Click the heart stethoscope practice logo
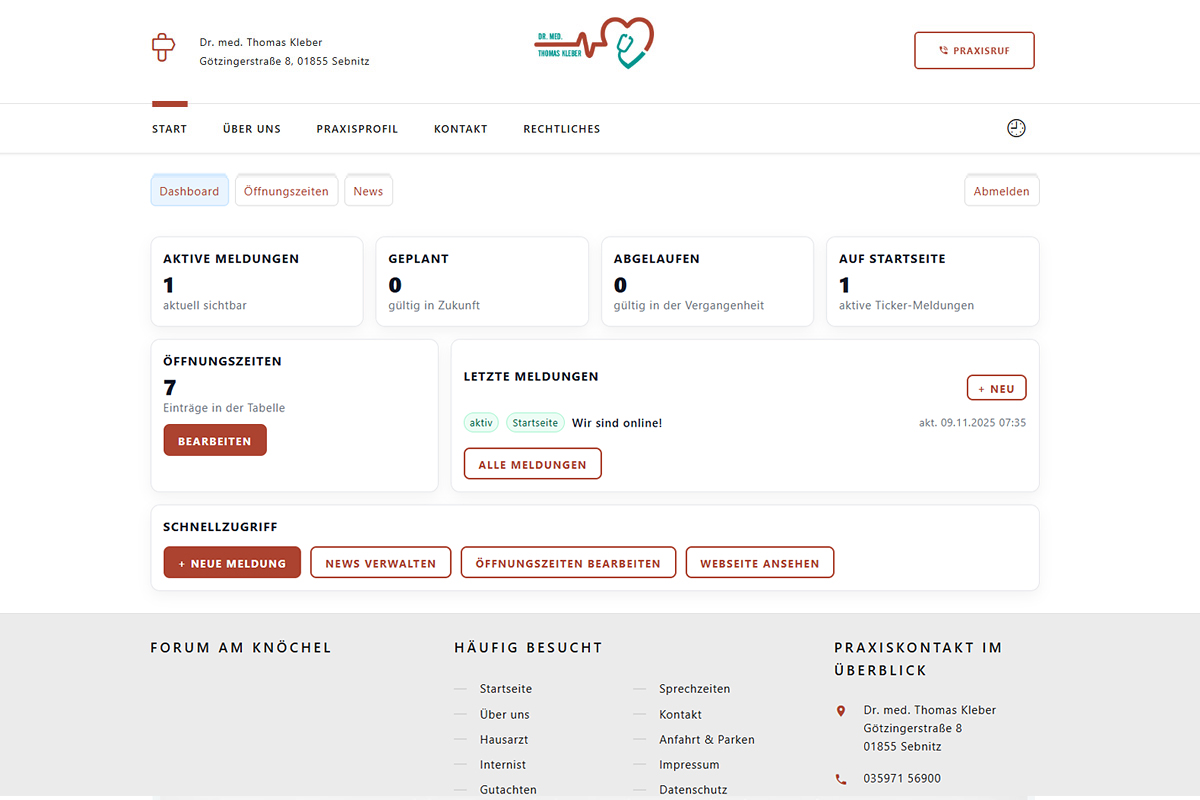The height and width of the screenshot is (800, 1200). click(594, 44)
